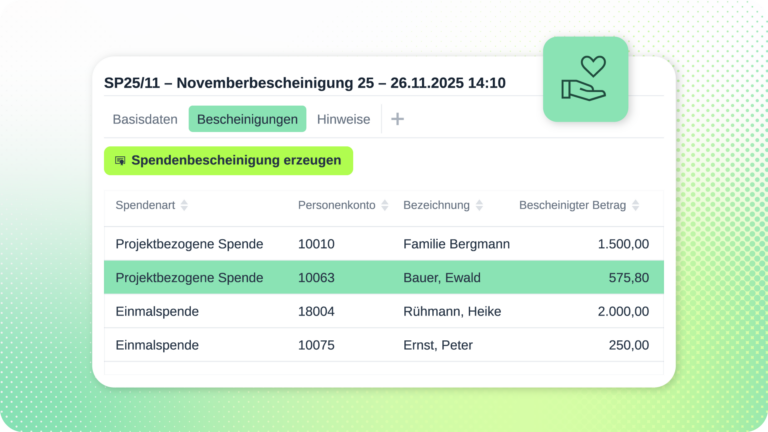
Task: Click the Spendenart column header
Action: click(145, 205)
